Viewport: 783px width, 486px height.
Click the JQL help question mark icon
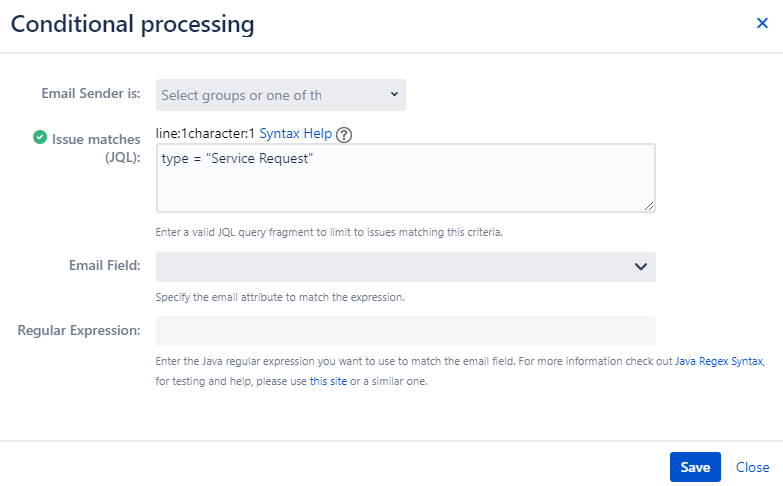(x=344, y=135)
